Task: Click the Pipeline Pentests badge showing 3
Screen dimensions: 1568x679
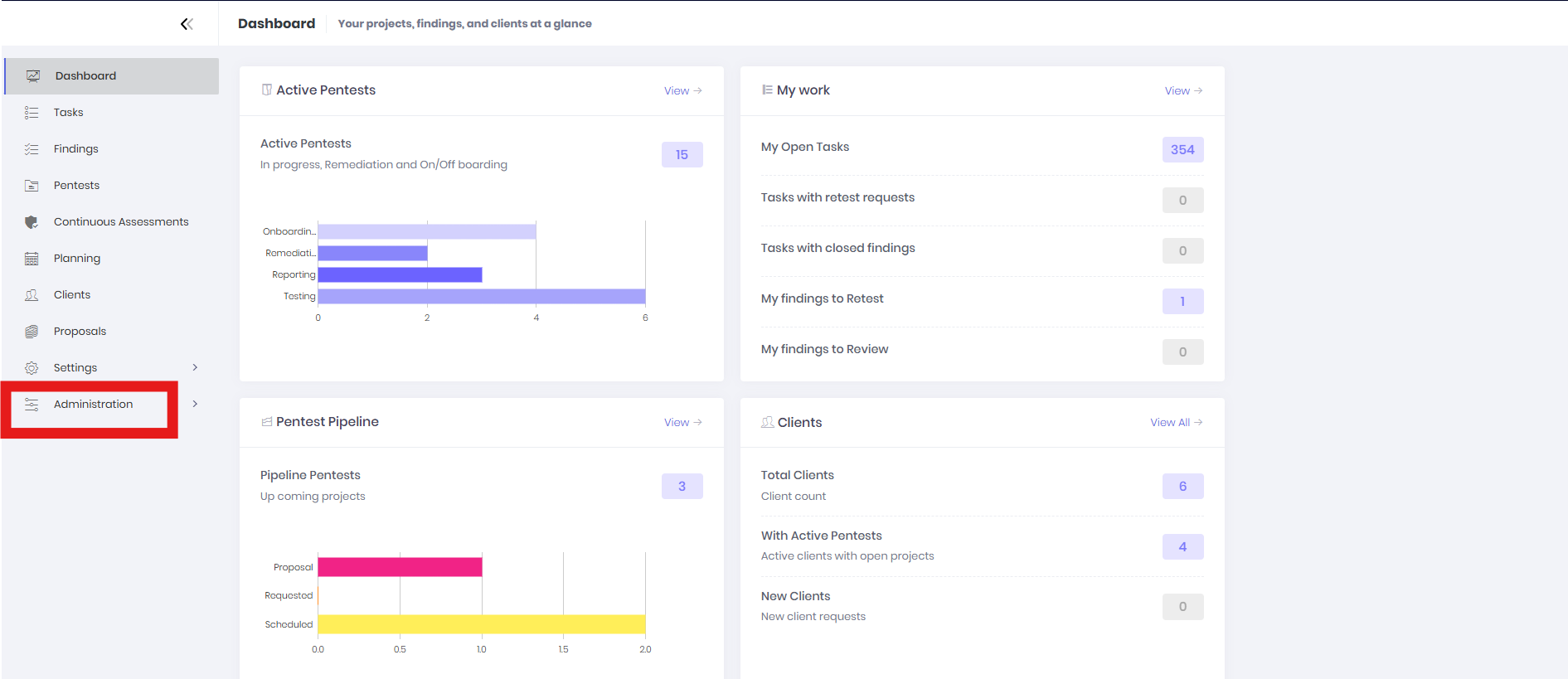Action: pos(682,487)
